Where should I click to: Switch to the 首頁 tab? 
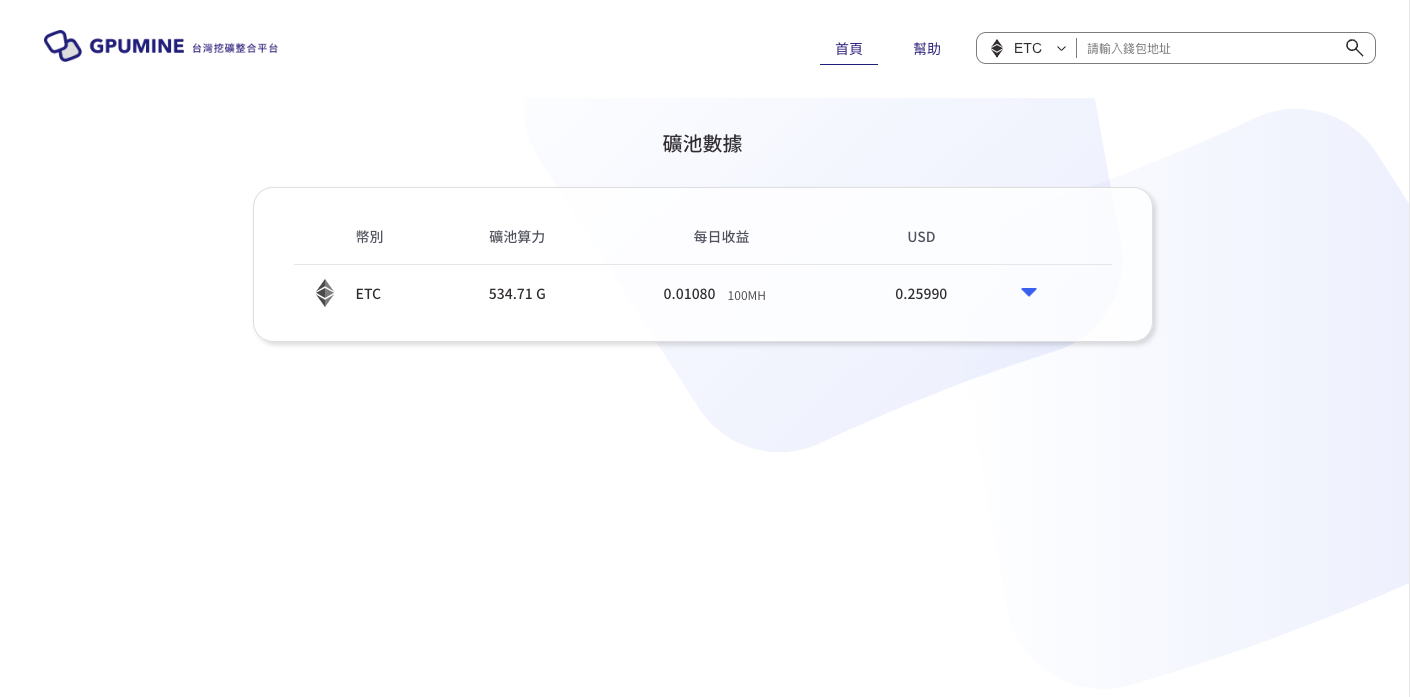(849, 48)
